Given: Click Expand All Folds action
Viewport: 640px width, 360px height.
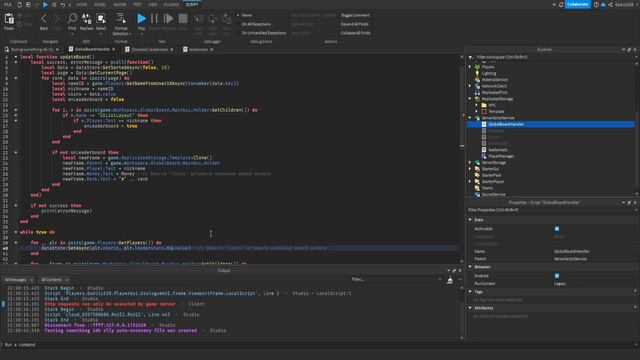Looking at the screenshot, I should 354,24.
